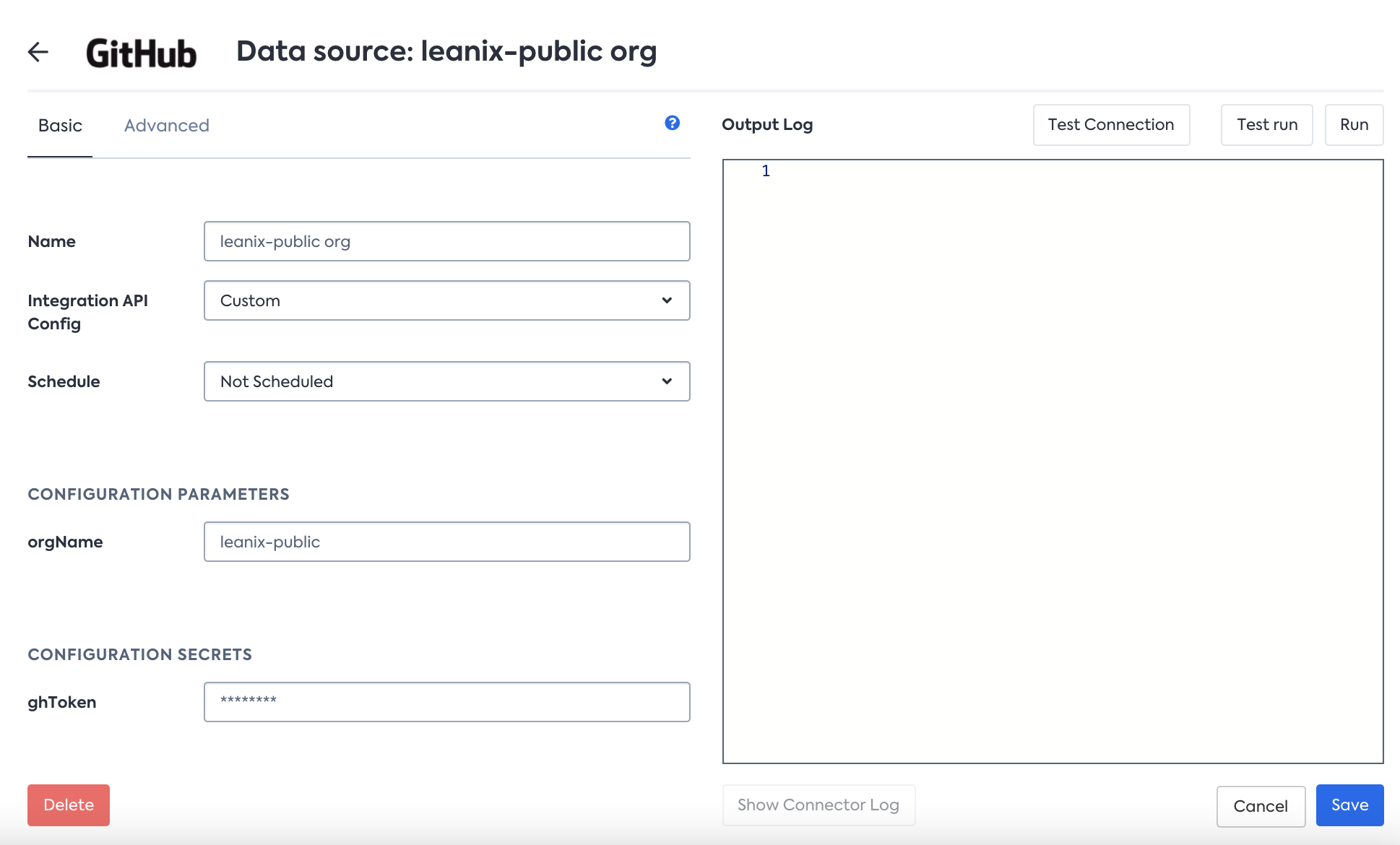Click the Test Connection button

[x=1111, y=125]
